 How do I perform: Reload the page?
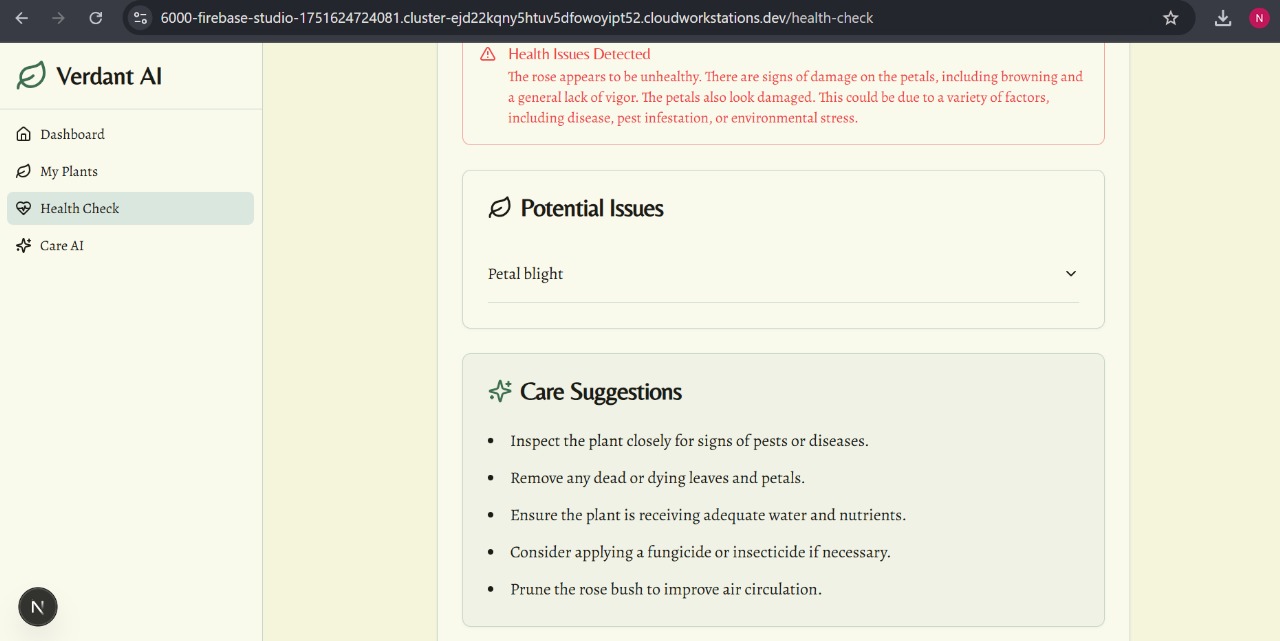[95, 18]
